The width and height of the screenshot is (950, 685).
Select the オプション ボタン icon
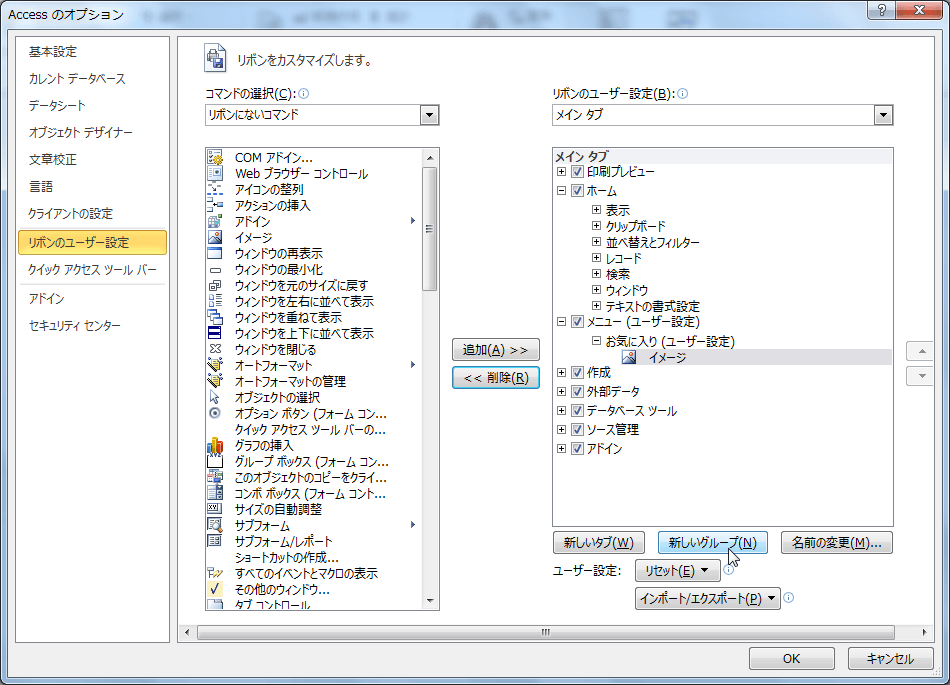click(x=215, y=413)
